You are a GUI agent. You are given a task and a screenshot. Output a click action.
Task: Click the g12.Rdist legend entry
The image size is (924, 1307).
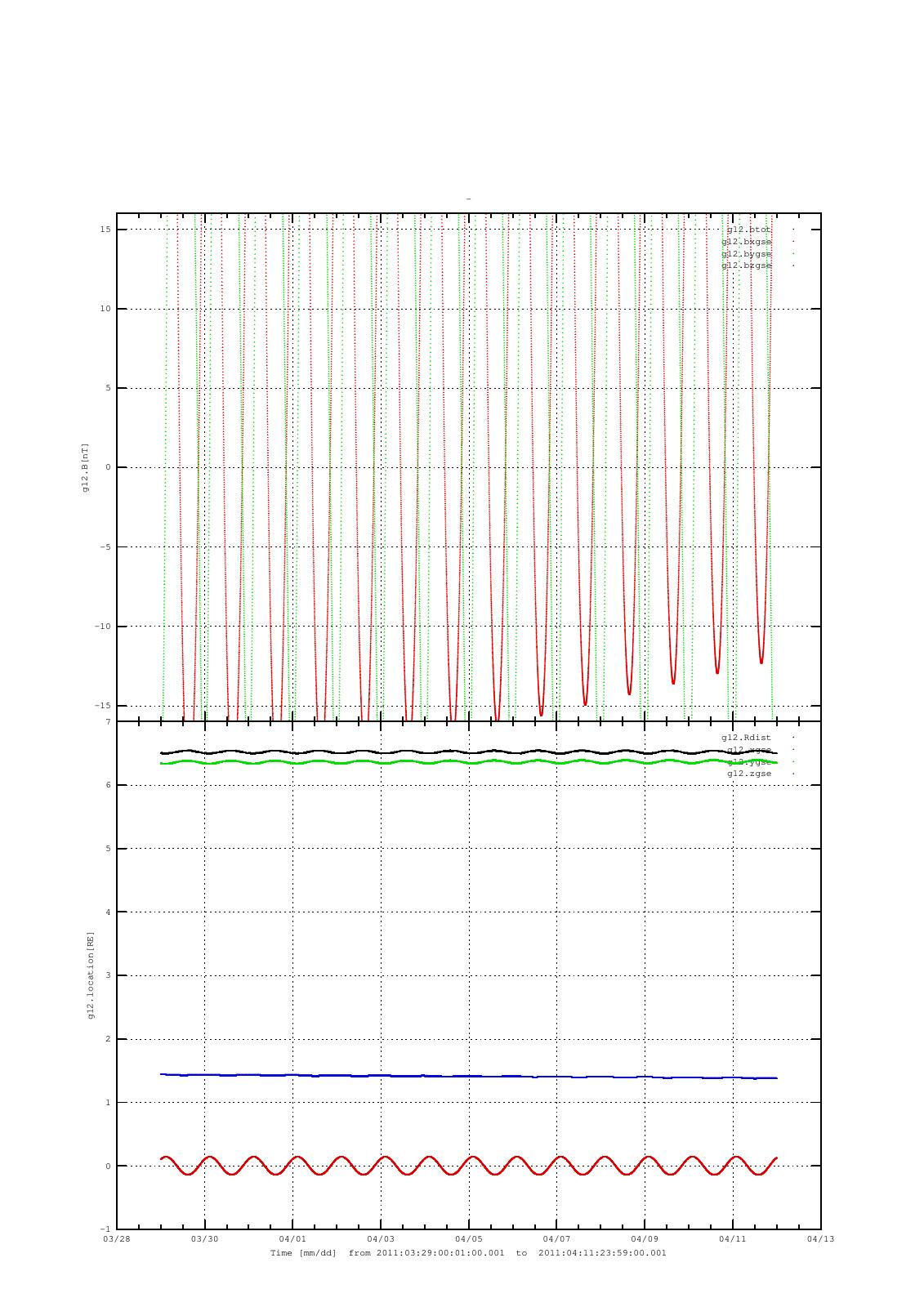(747, 738)
